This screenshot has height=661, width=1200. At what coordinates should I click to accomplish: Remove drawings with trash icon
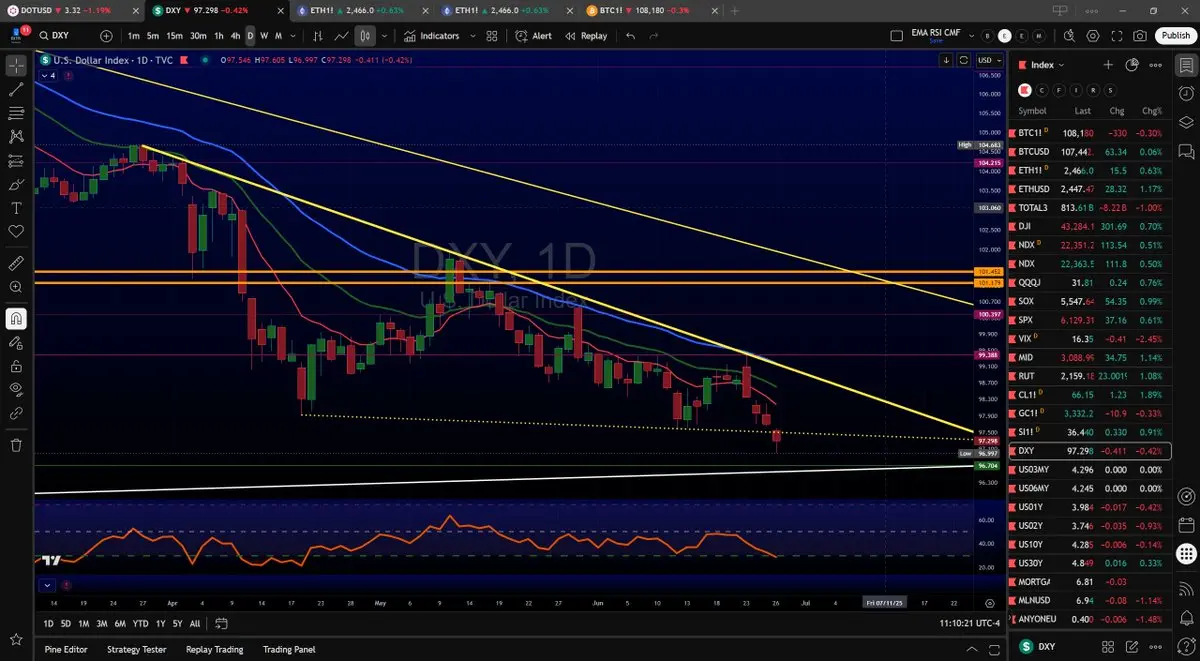[x=16, y=445]
